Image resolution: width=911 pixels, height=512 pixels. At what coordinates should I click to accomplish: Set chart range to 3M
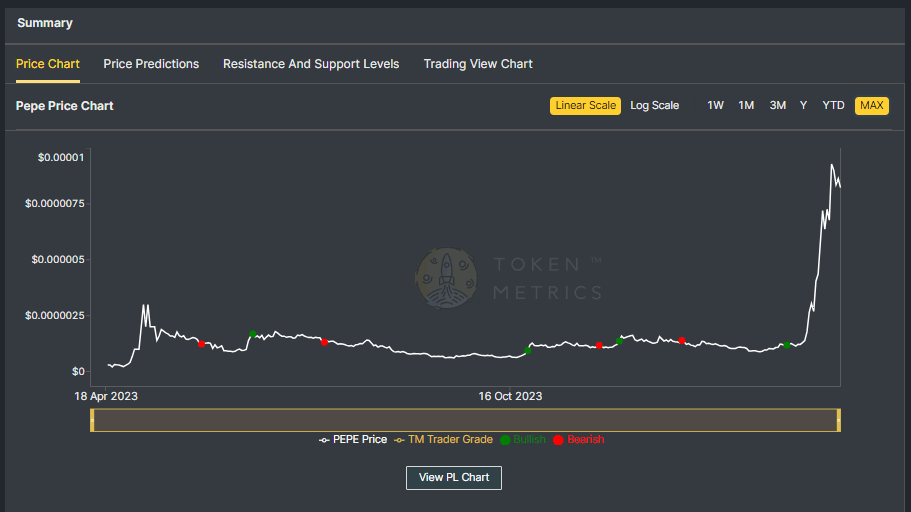tap(777, 106)
